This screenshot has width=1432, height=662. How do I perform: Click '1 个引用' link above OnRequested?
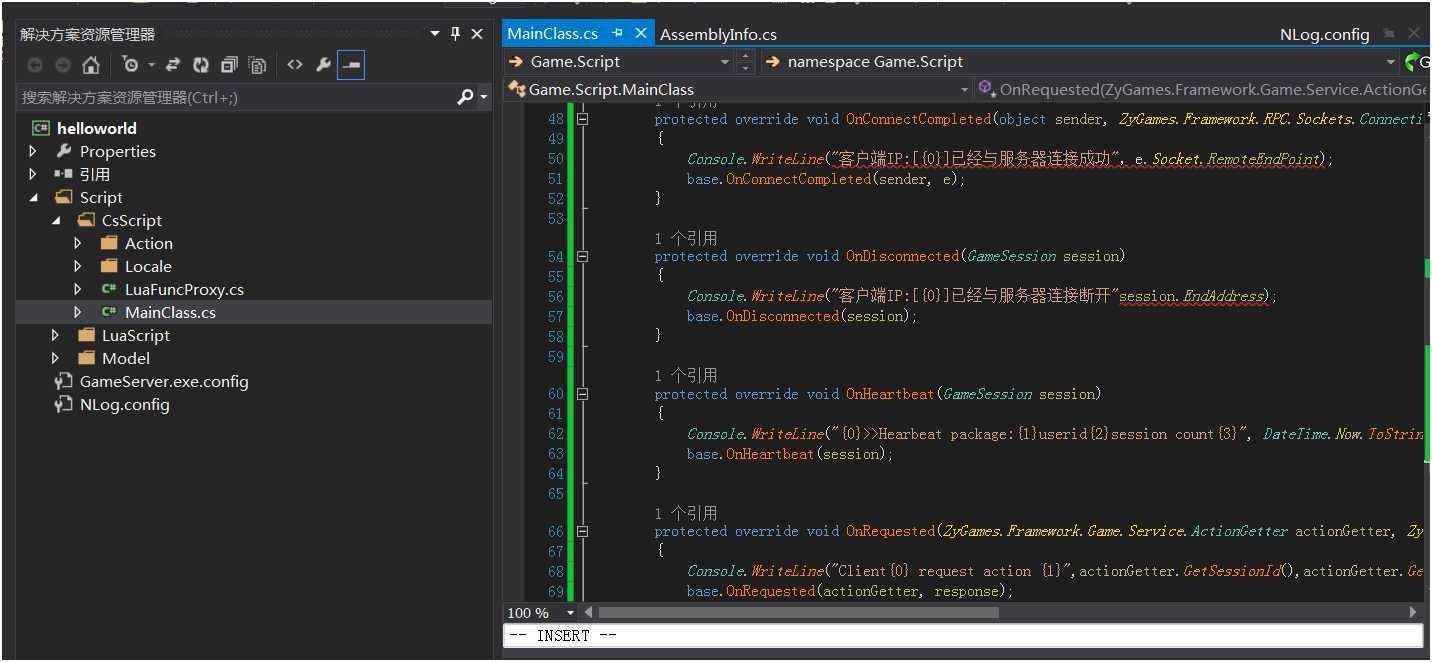(x=686, y=513)
